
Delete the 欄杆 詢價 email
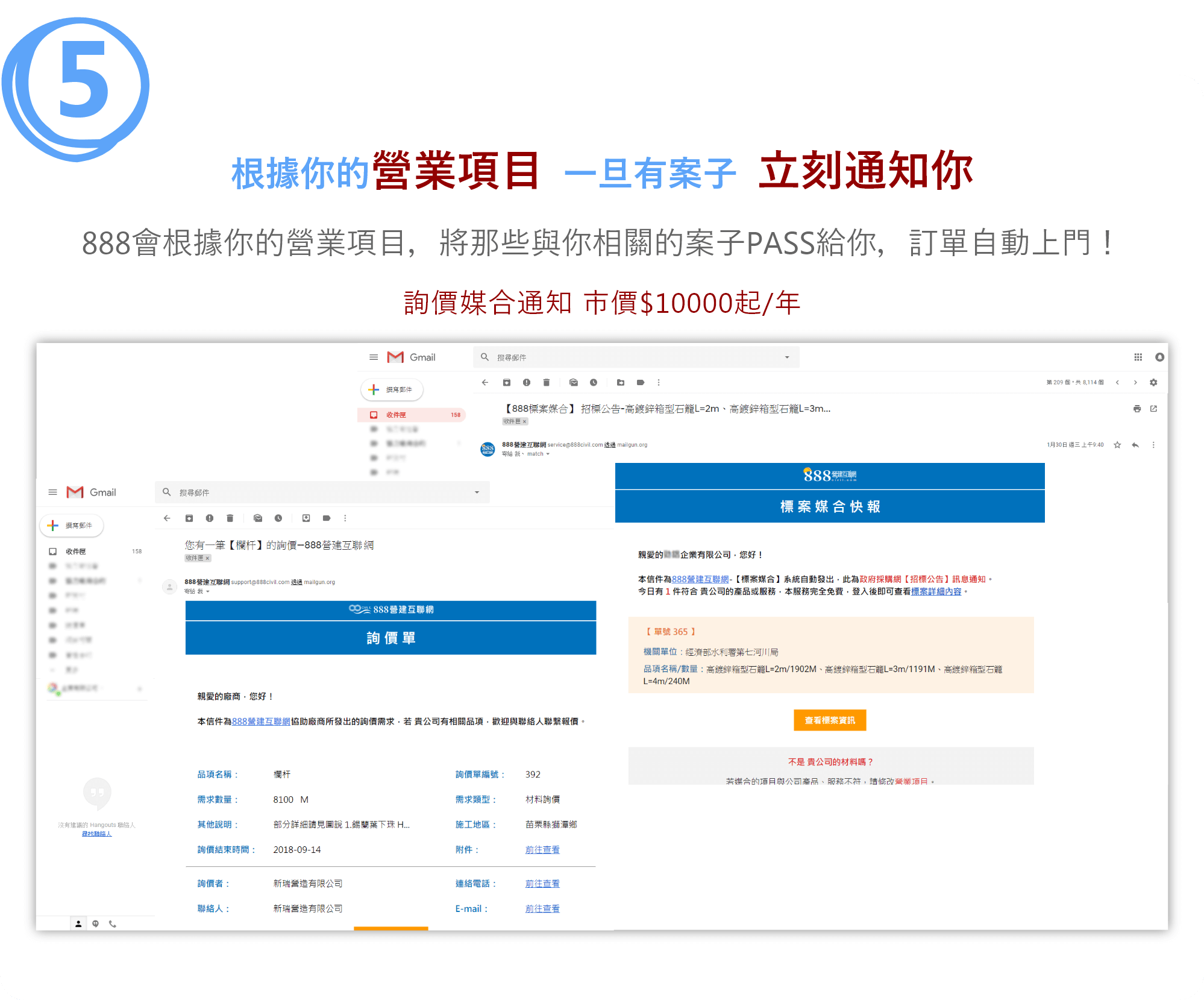230,518
